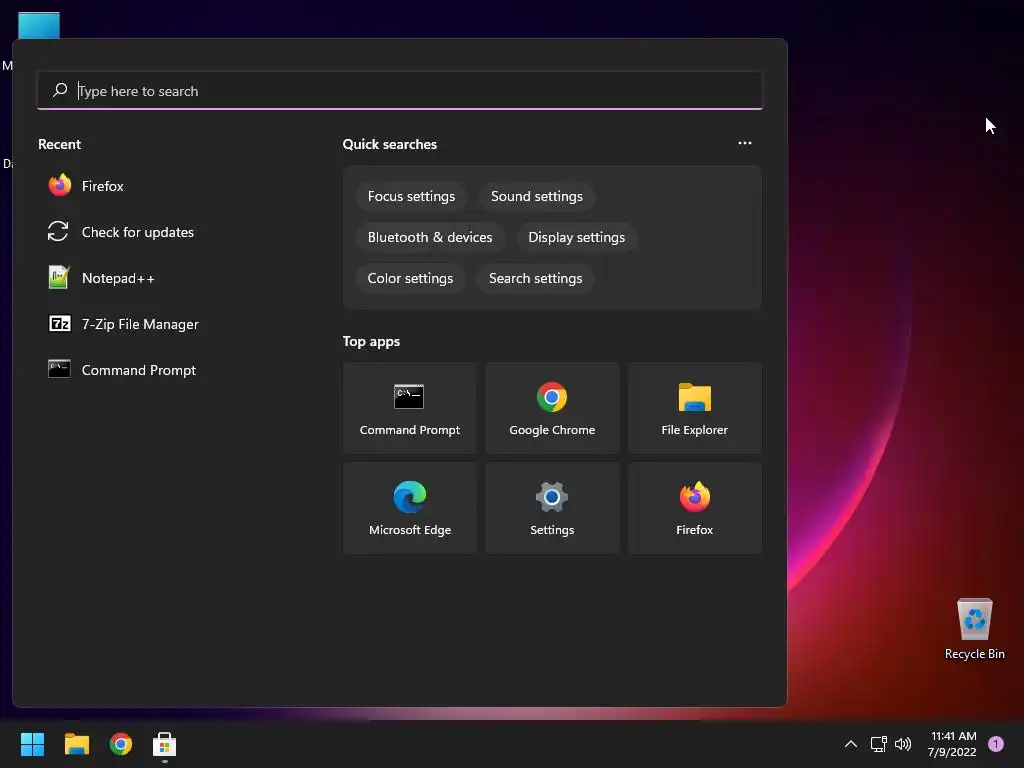
Task: Open Settings tile in Top apps
Action: tap(552, 508)
